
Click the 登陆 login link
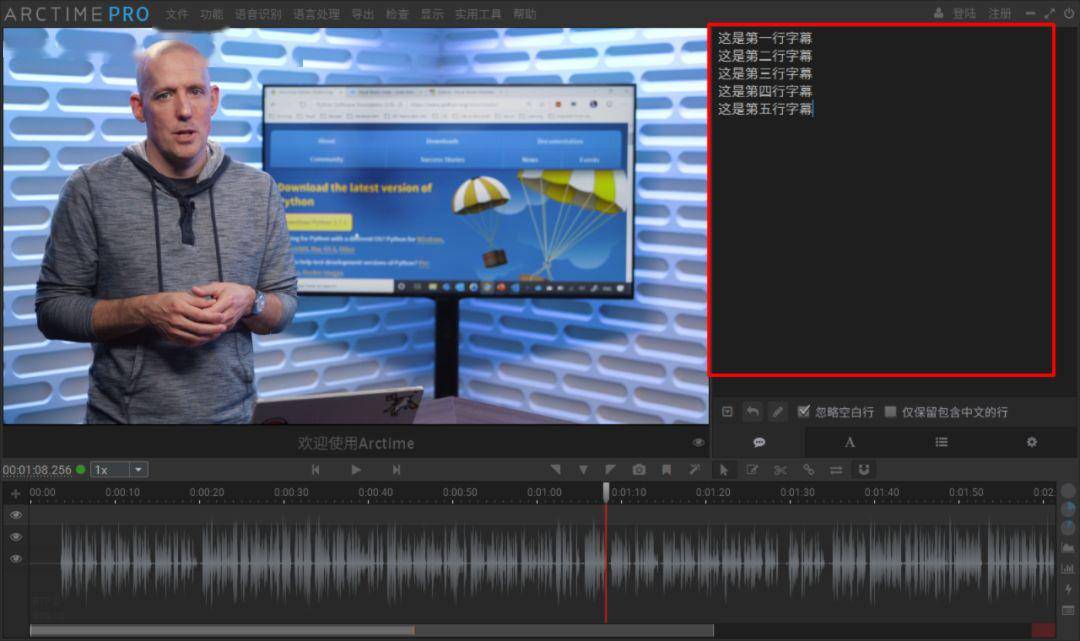coord(964,14)
